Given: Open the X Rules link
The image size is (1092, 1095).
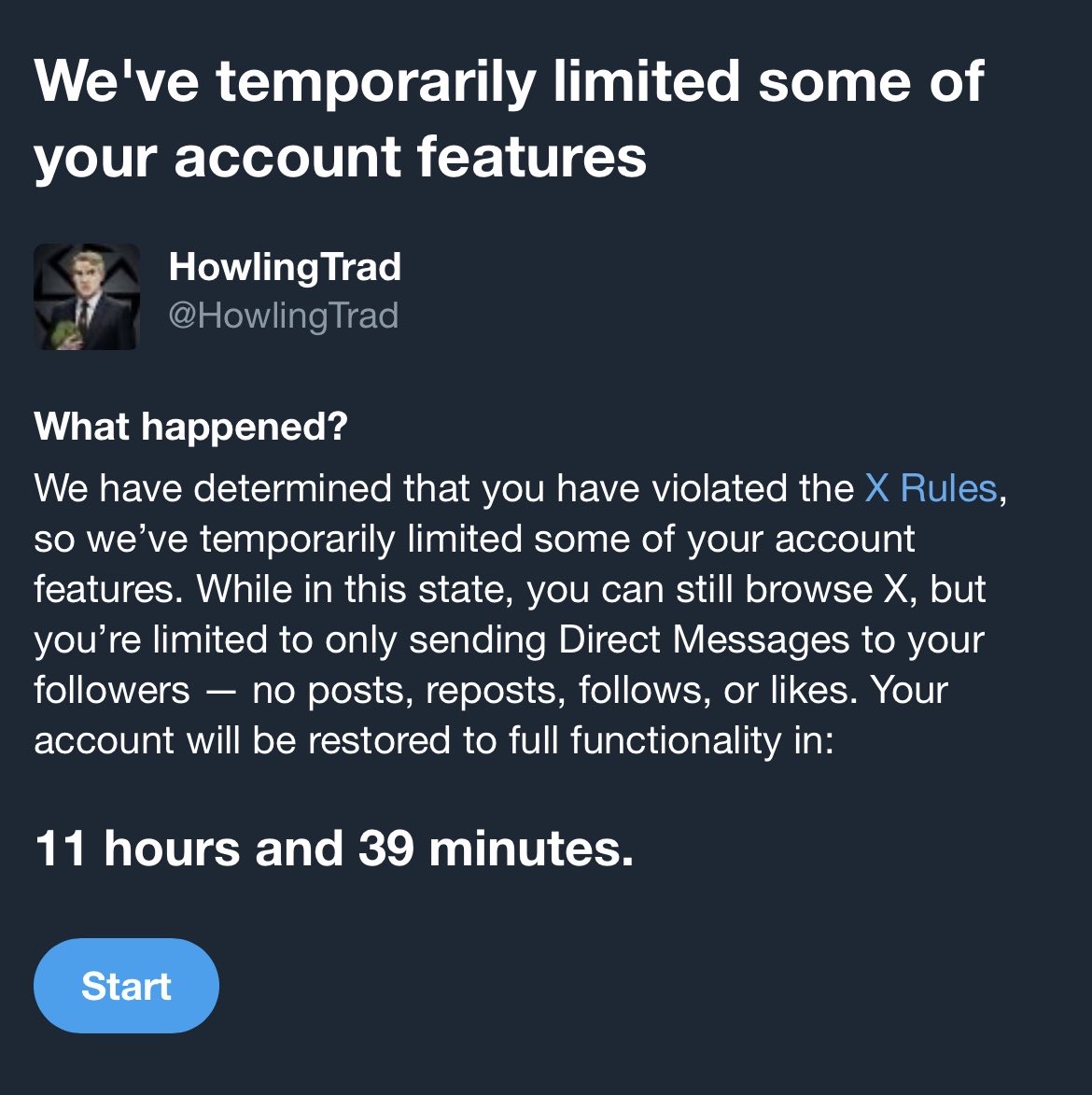Looking at the screenshot, I should coord(931,487).
